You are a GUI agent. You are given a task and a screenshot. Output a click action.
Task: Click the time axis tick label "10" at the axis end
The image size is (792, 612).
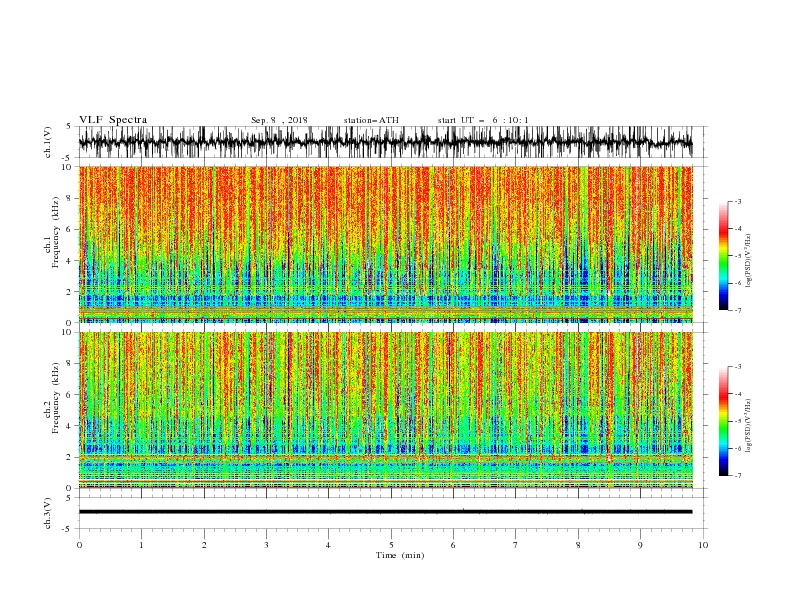point(703,545)
